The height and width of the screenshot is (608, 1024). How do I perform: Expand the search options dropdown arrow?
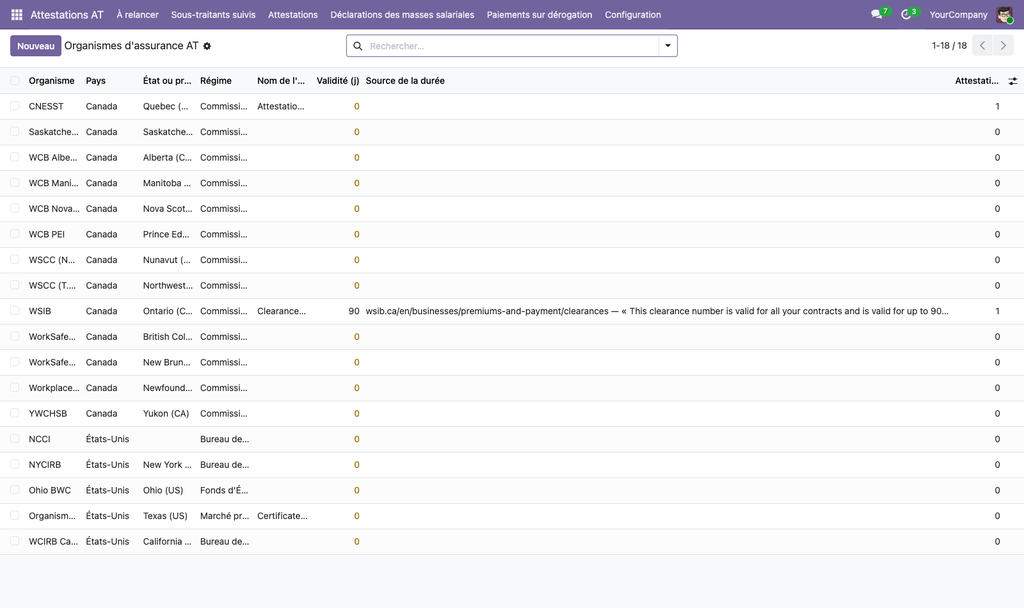coord(667,46)
